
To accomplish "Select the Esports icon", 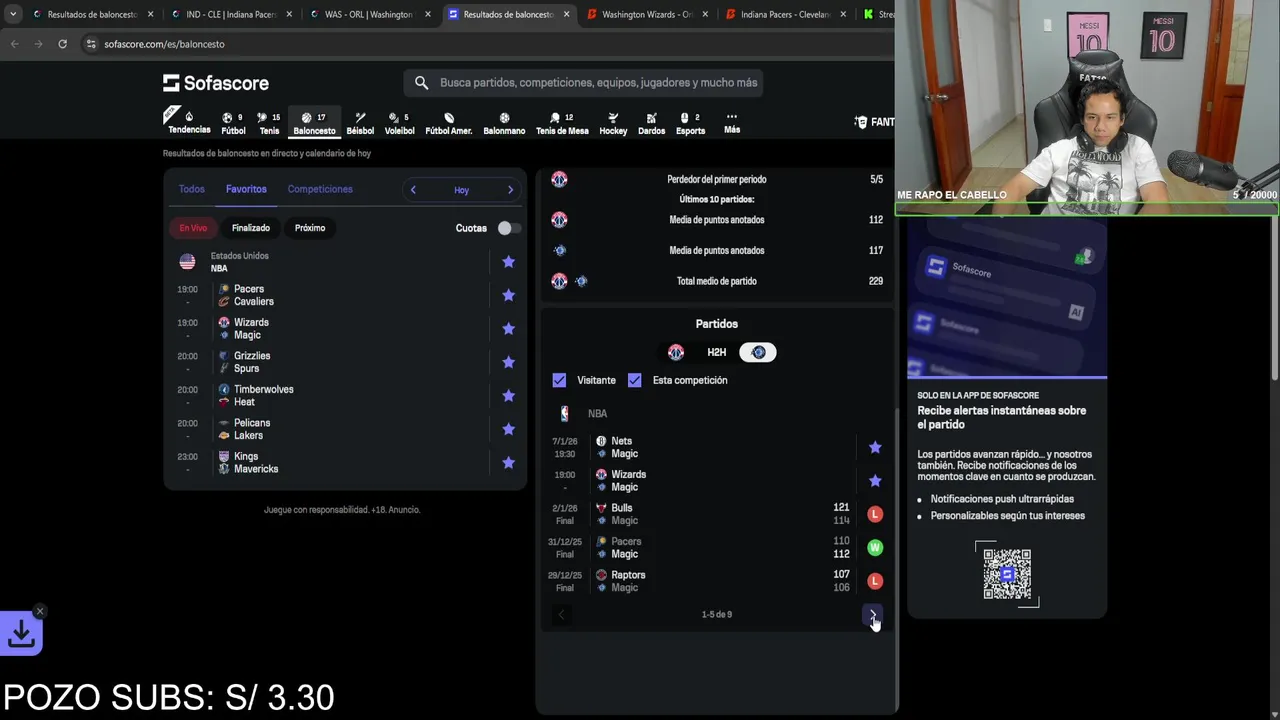I will (690, 123).
